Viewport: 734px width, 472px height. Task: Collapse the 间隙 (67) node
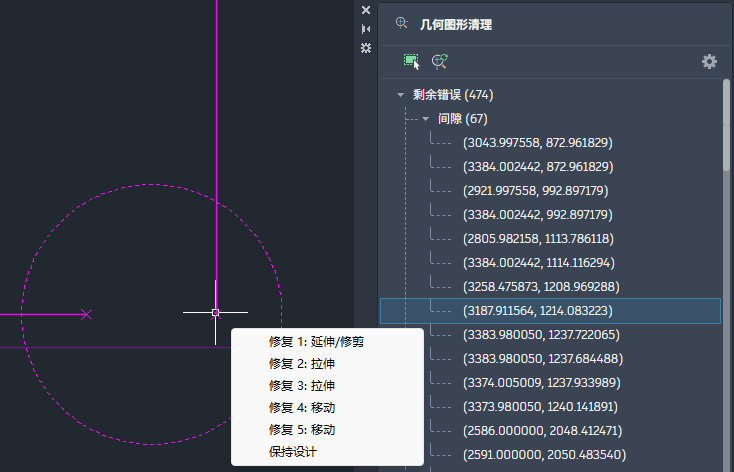pyautogui.click(x=426, y=119)
